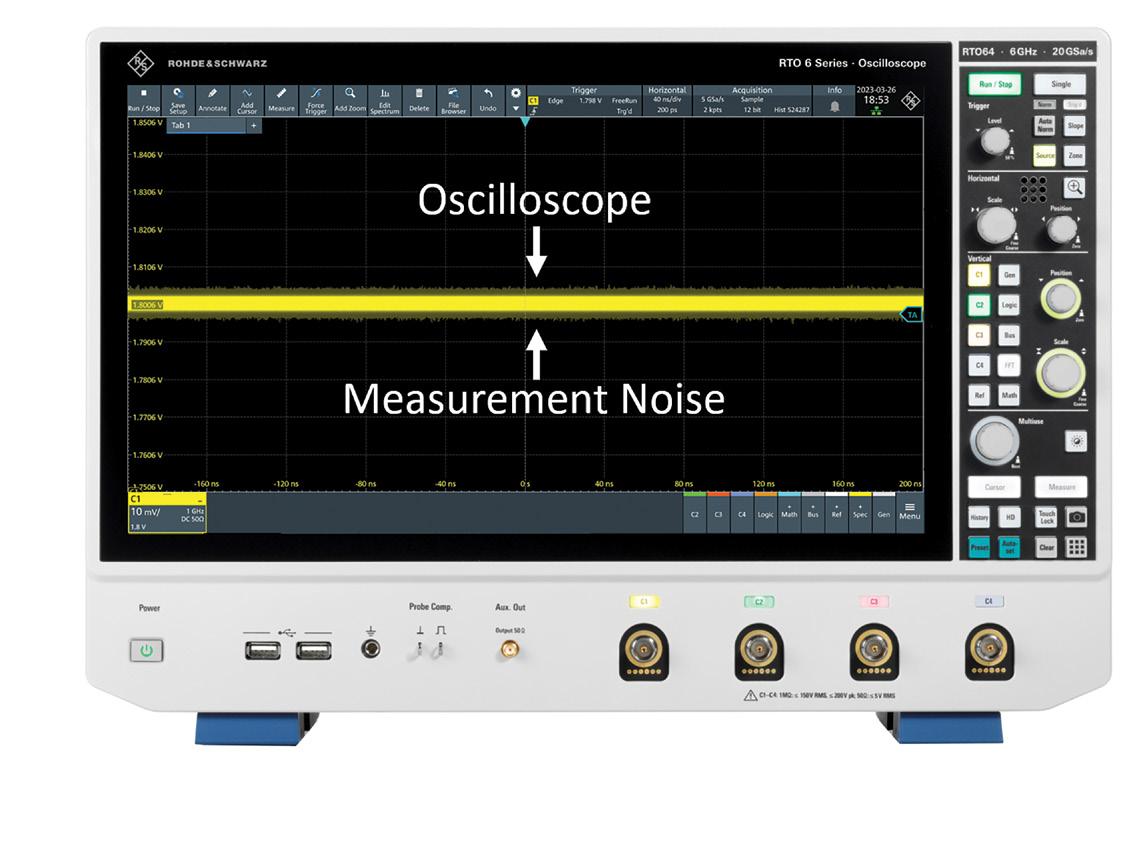The height and width of the screenshot is (856, 1133).
Task: Click the Delete trash icon
Action: click(419, 100)
